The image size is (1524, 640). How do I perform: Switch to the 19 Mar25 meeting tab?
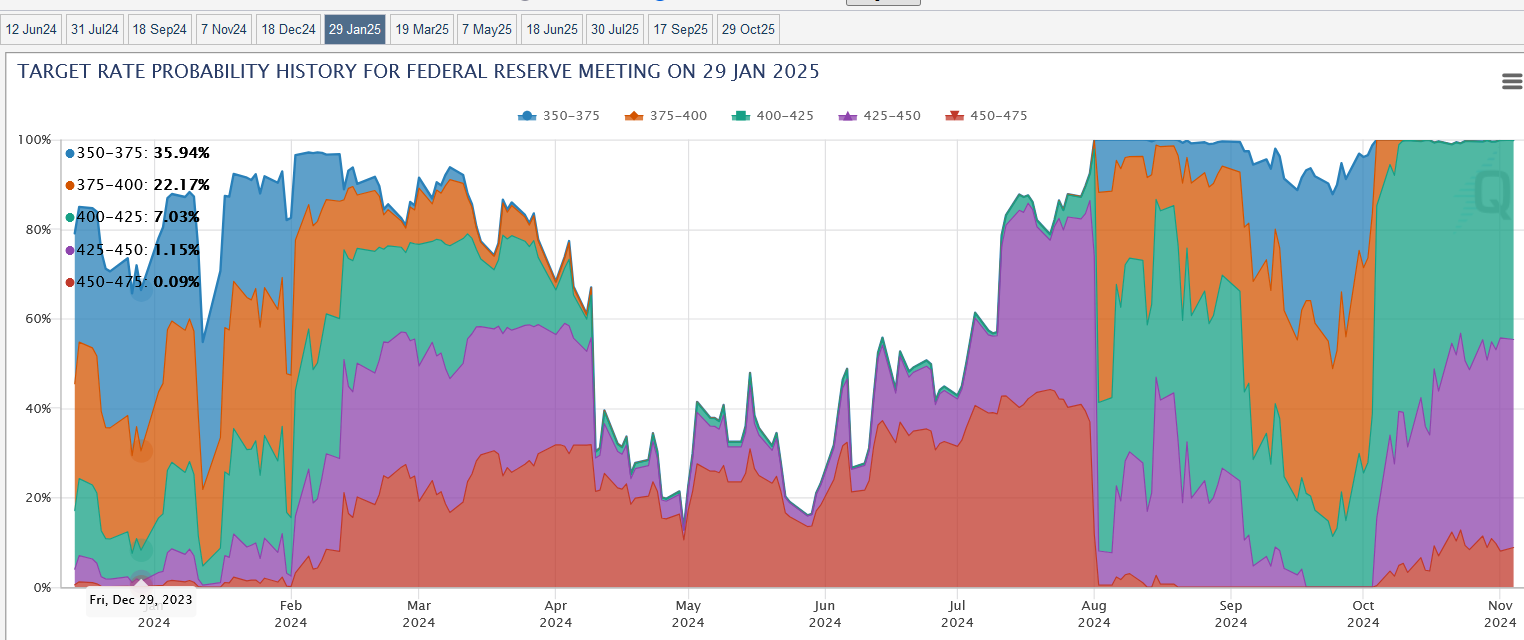pos(422,30)
